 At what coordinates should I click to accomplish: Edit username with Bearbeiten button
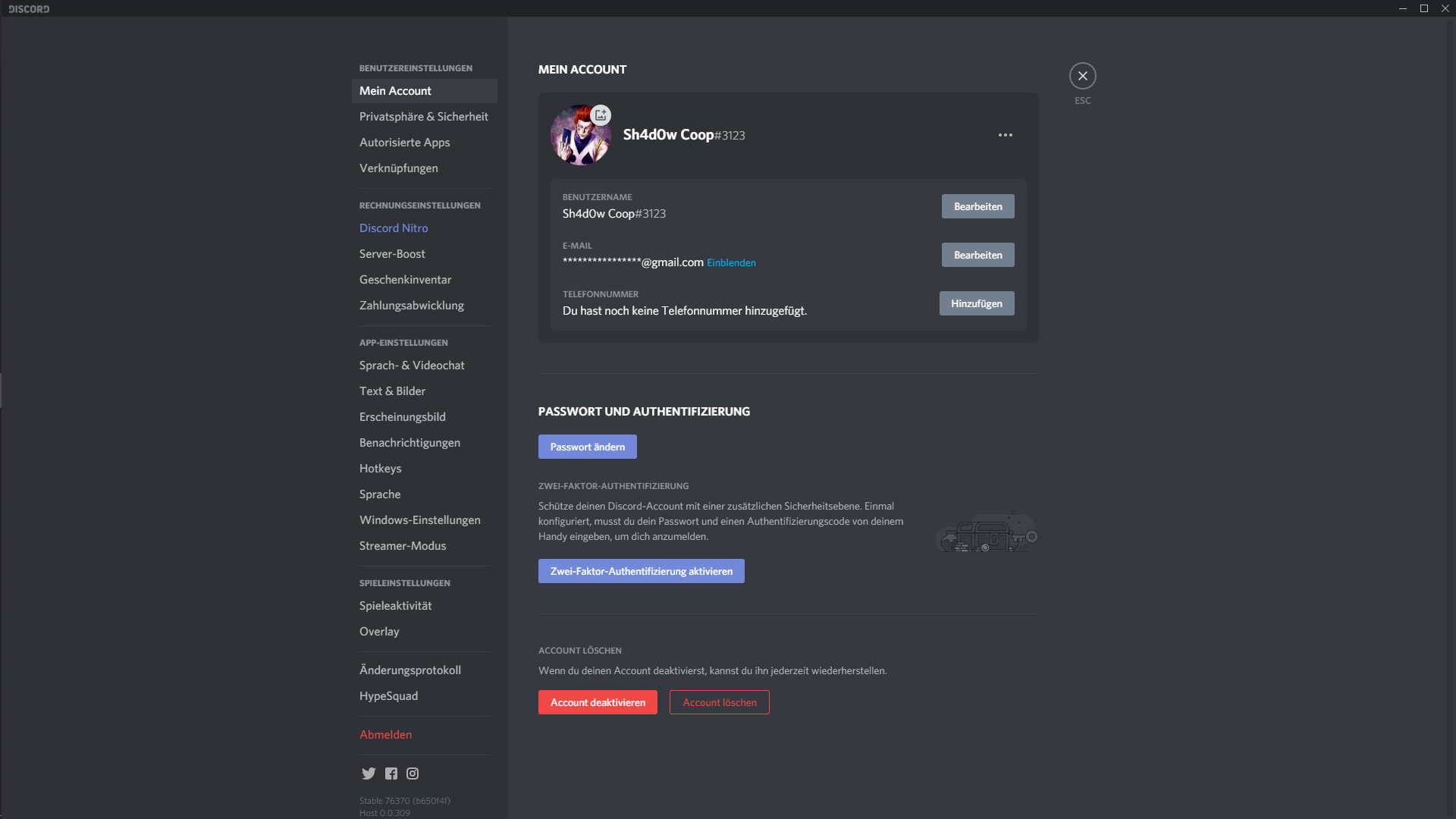pyautogui.click(x=977, y=206)
